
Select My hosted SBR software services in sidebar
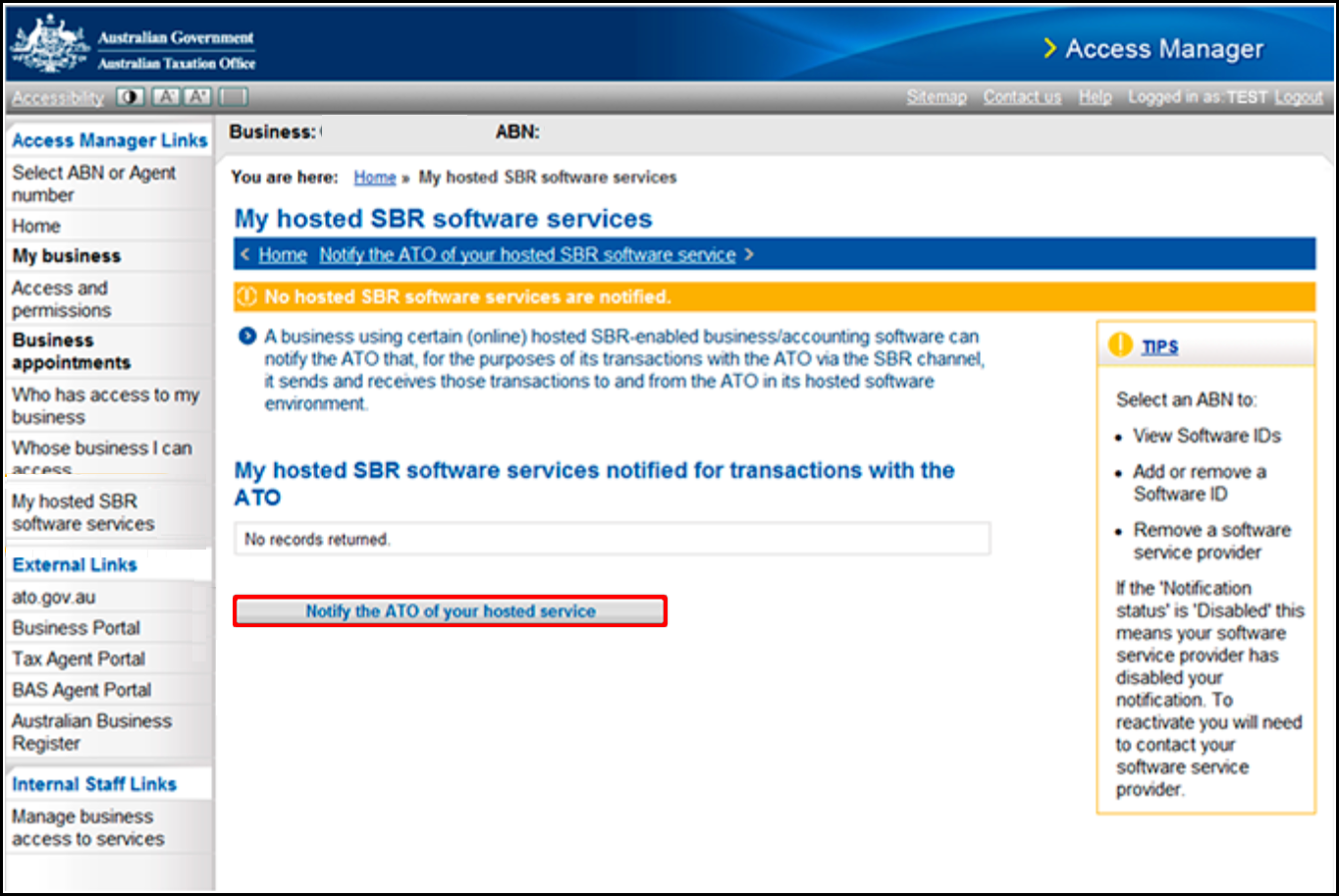point(83,512)
